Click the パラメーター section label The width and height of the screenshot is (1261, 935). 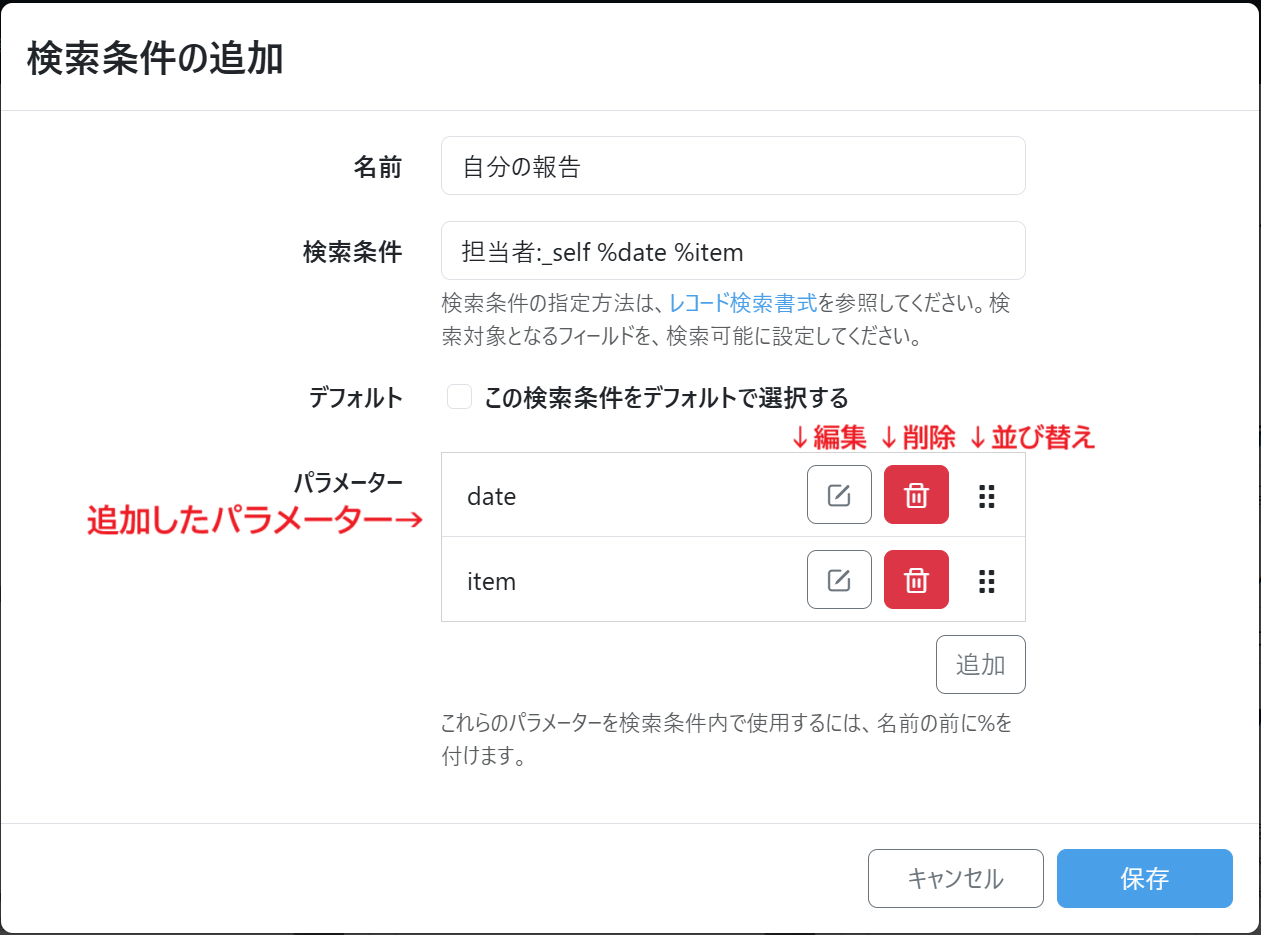pyautogui.click(x=348, y=483)
